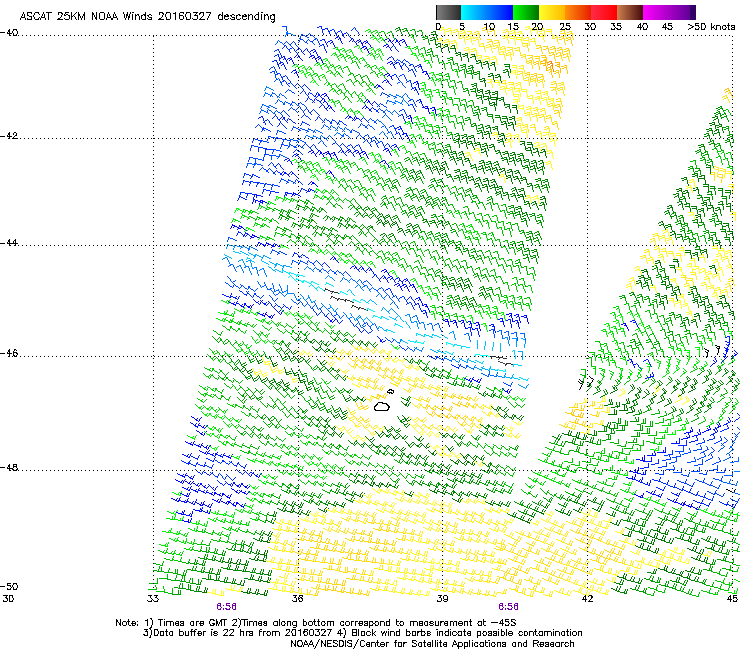Click the cyan-blue 5-15 knots color swatch

click(x=487, y=12)
